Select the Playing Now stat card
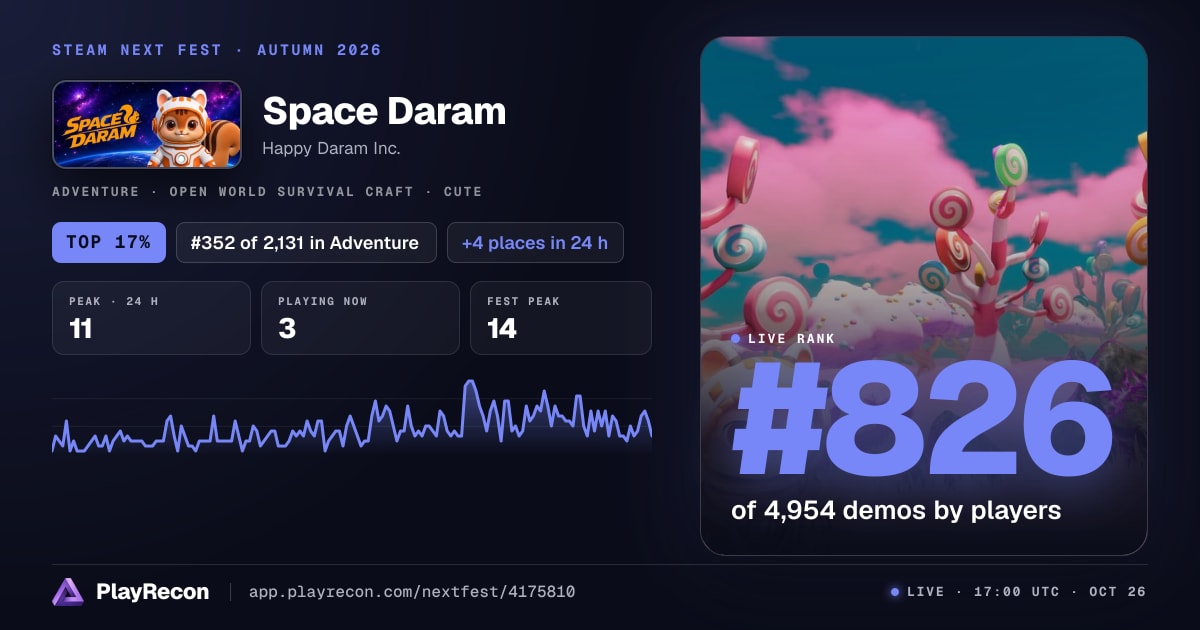The width and height of the screenshot is (1200, 630). pyautogui.click(x=360, y=318)
